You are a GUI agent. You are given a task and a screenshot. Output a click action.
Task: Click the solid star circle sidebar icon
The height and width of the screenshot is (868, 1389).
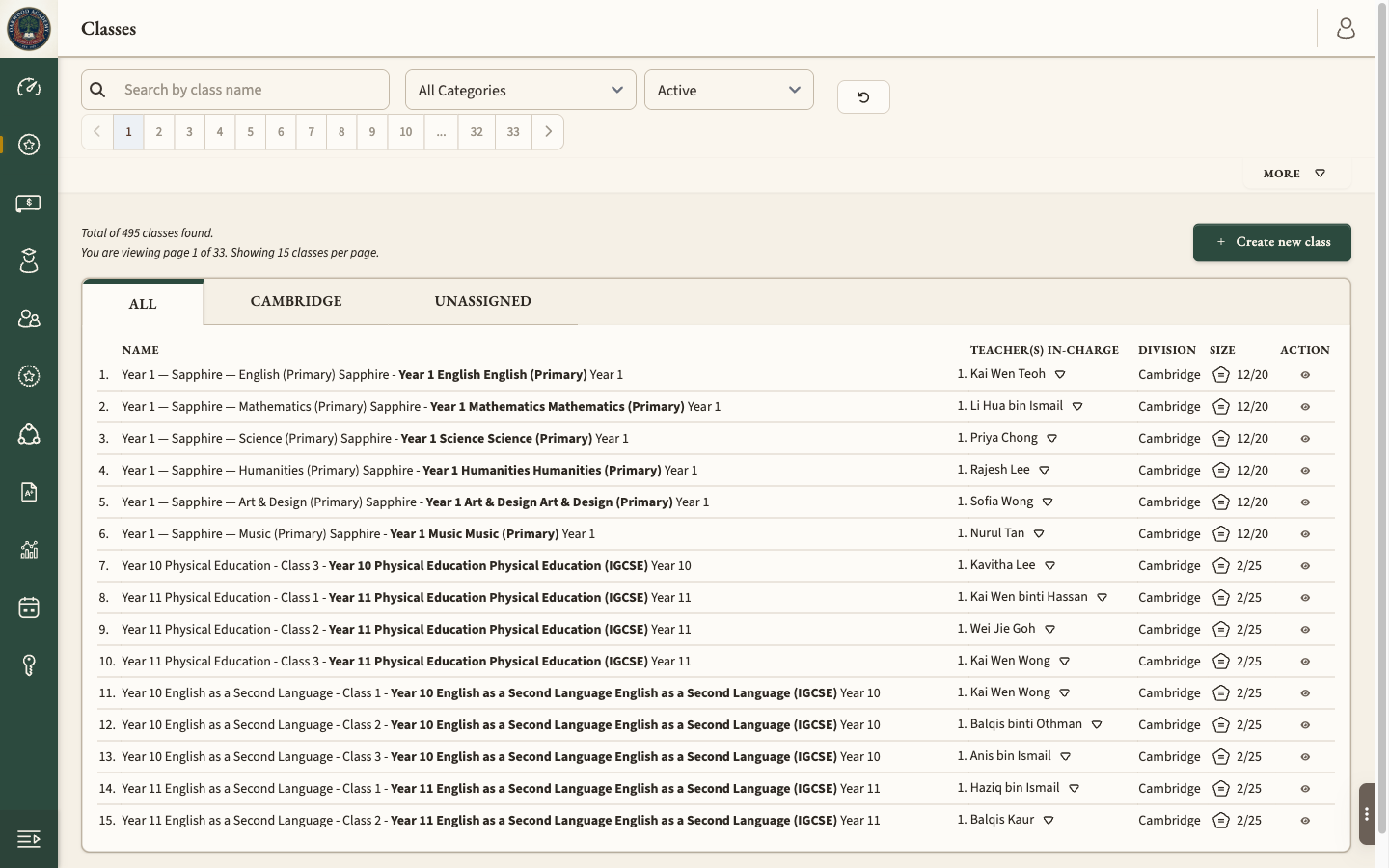[x=29, y=145]
